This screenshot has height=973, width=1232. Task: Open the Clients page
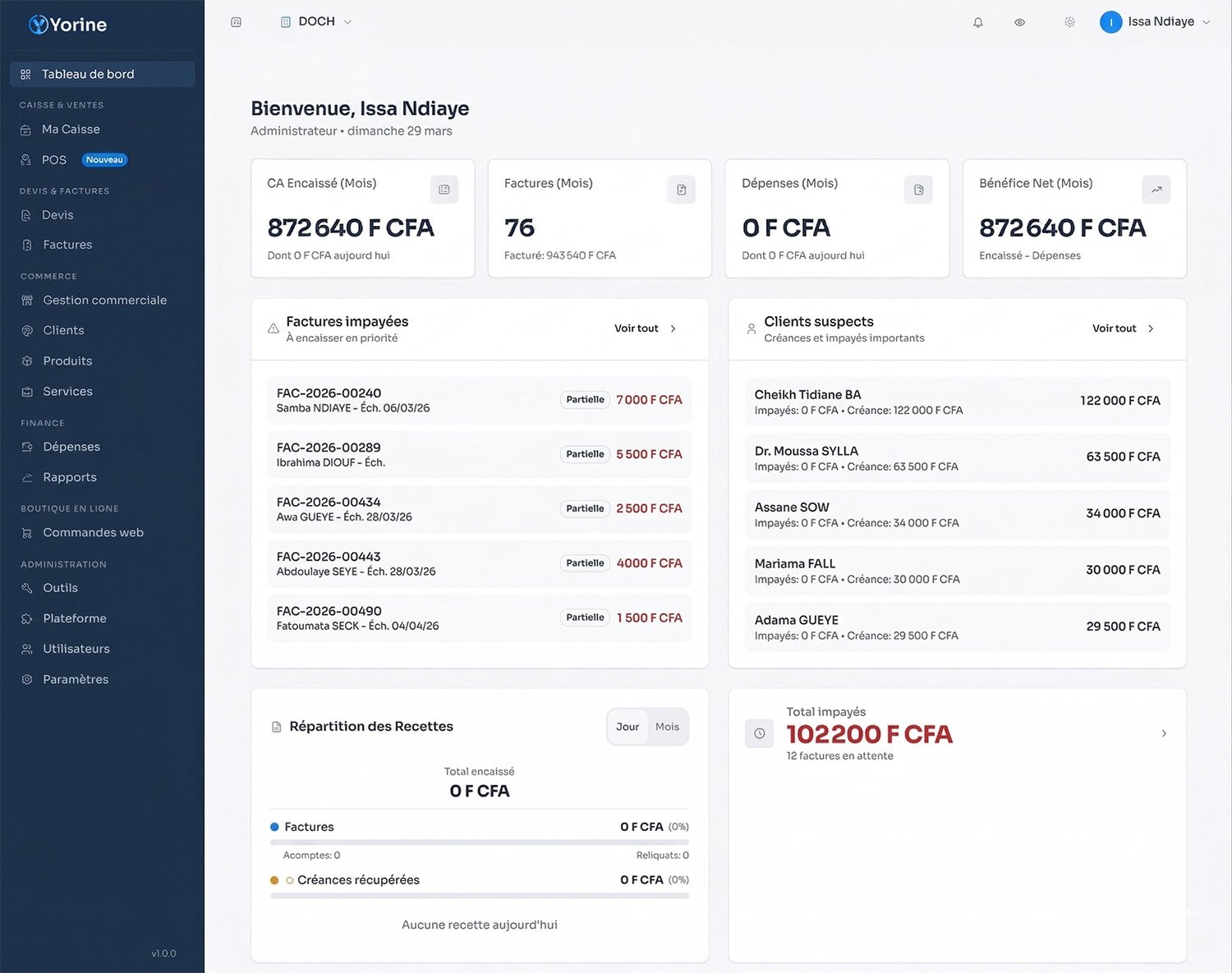click(63, 330)
